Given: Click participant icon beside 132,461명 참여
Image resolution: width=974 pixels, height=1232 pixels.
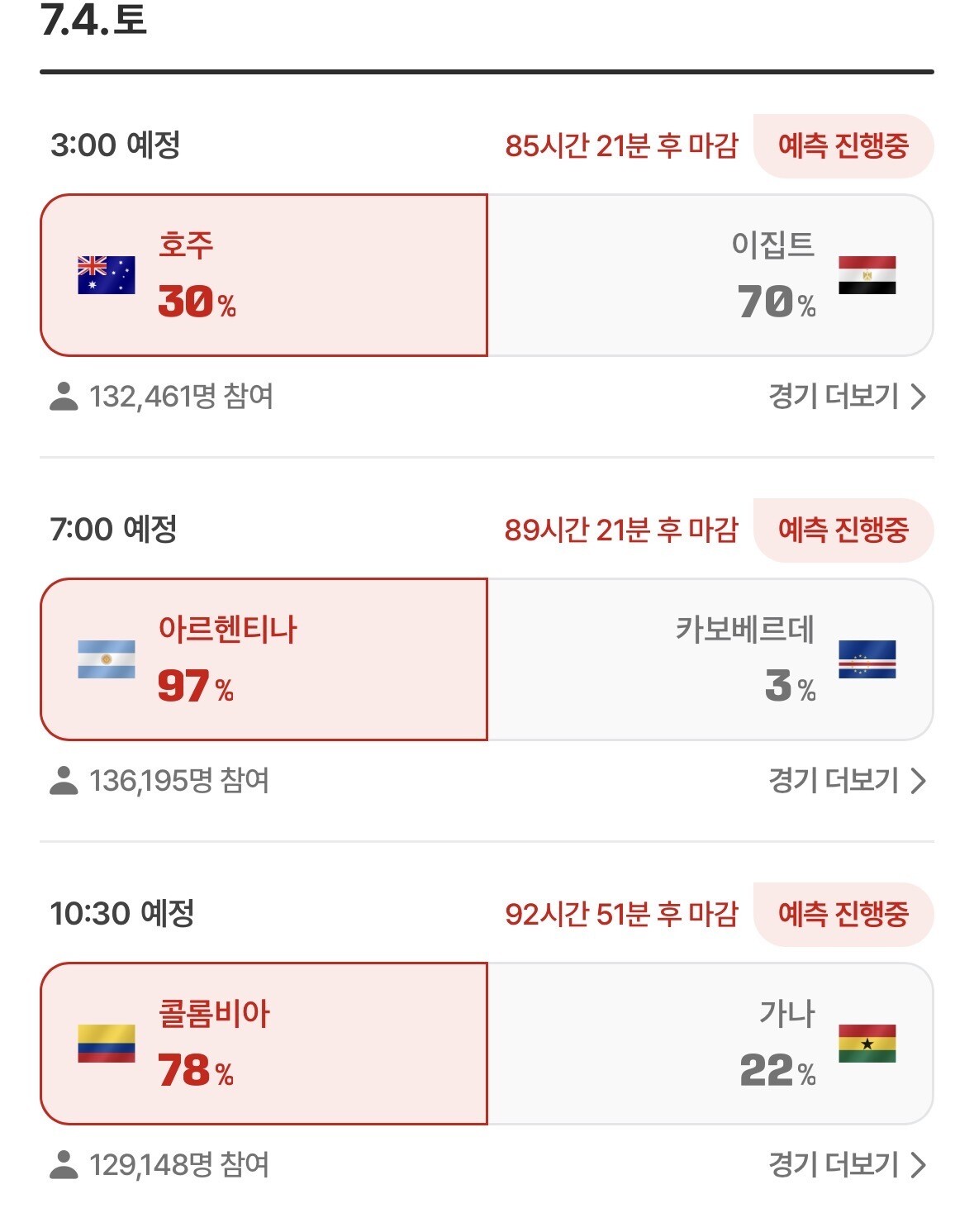Looking at the screenshot, I should (x=64, y=397).
